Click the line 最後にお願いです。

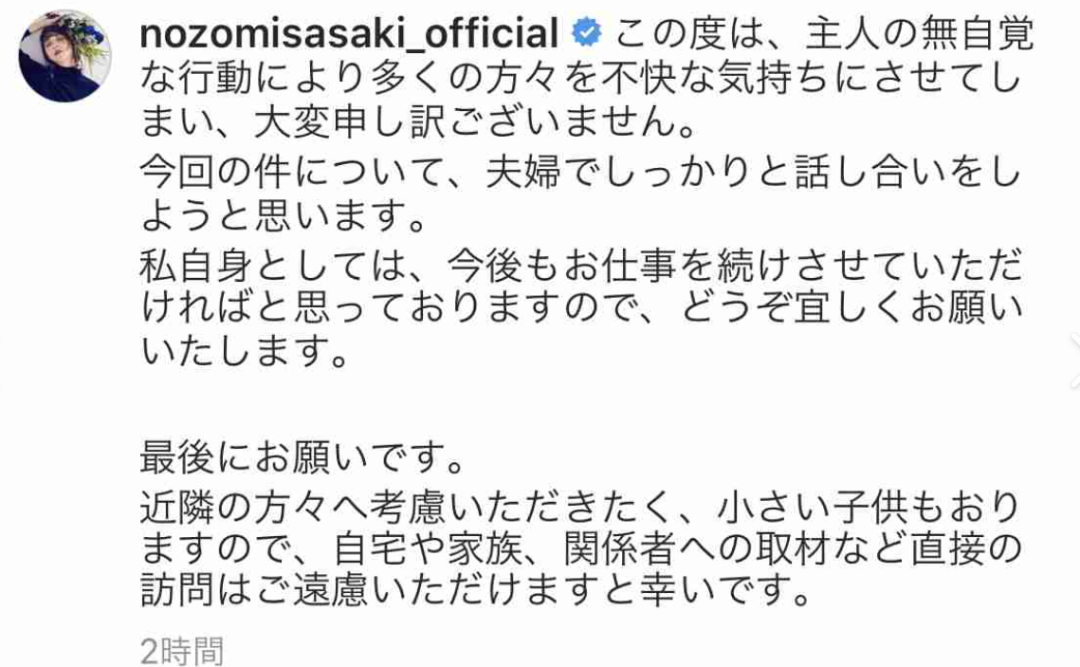click(302, 463)
